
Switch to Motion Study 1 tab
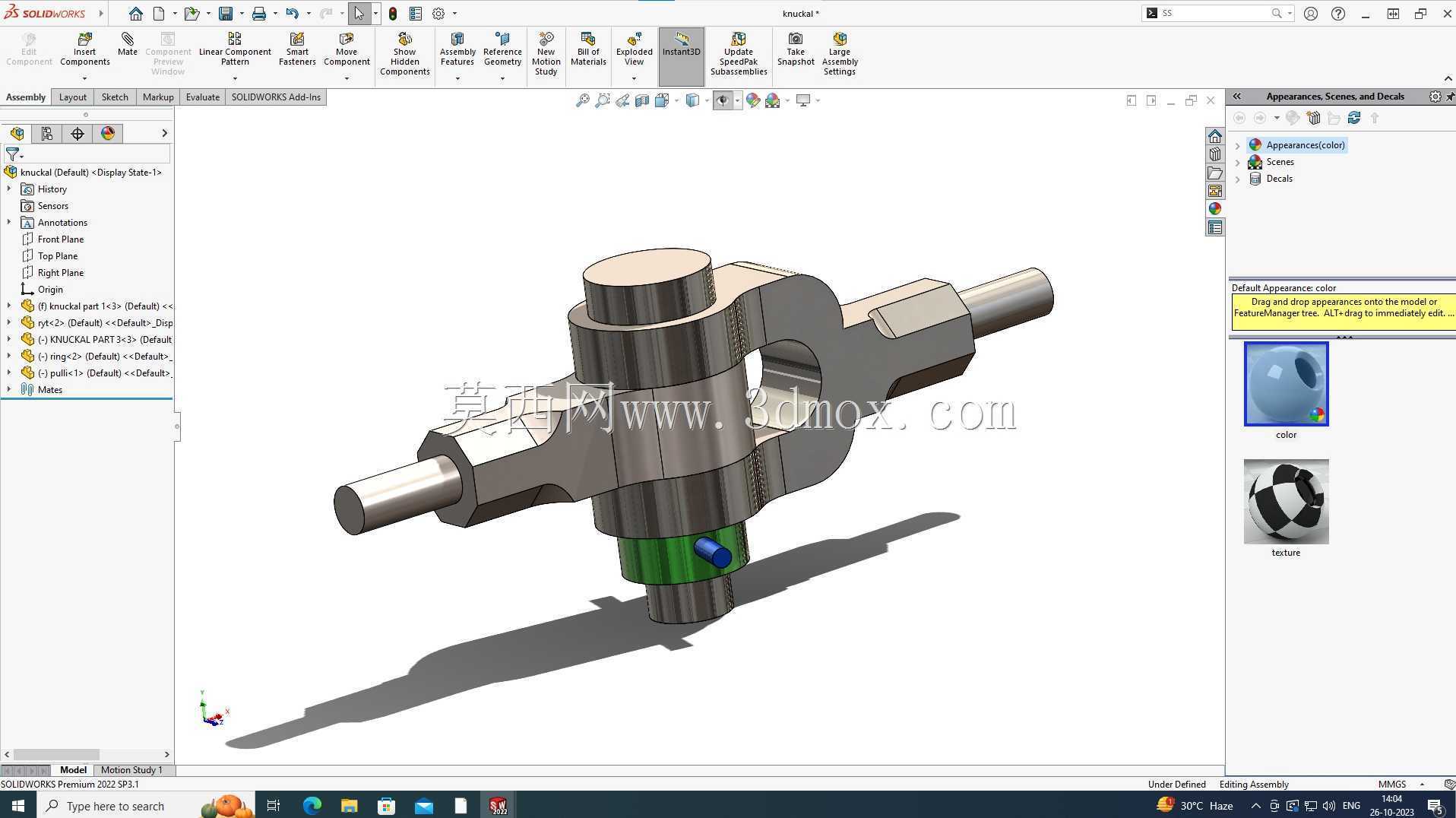click(131, 770)
